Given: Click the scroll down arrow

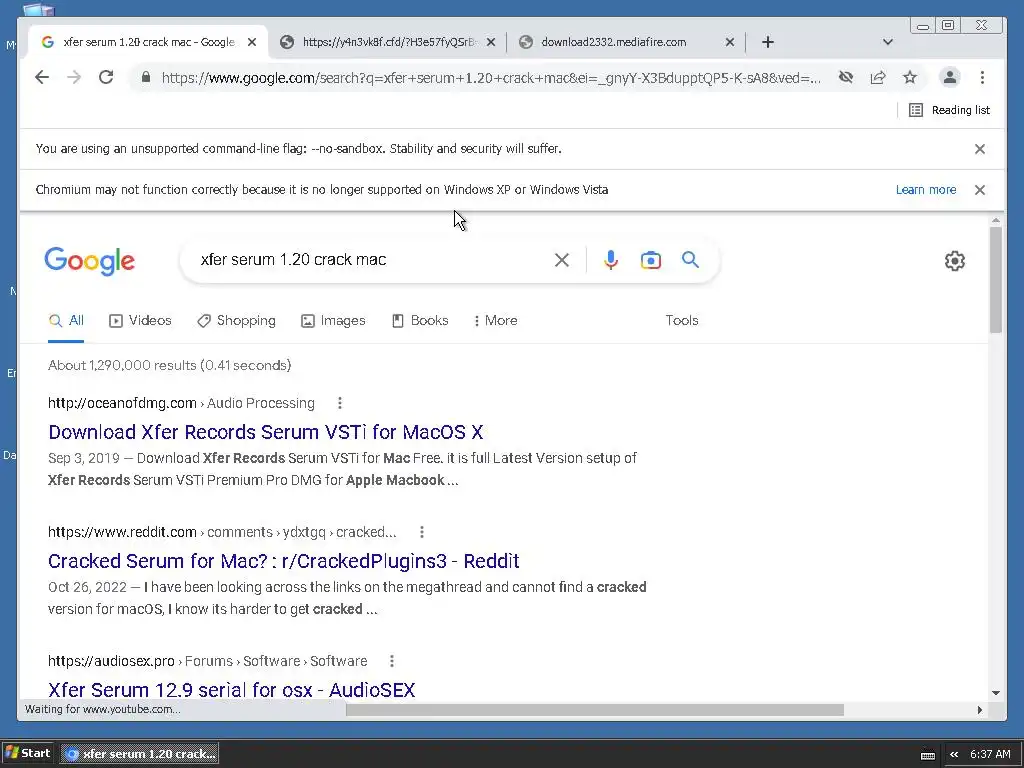Looking at the screenshot, I should point(995,692).
